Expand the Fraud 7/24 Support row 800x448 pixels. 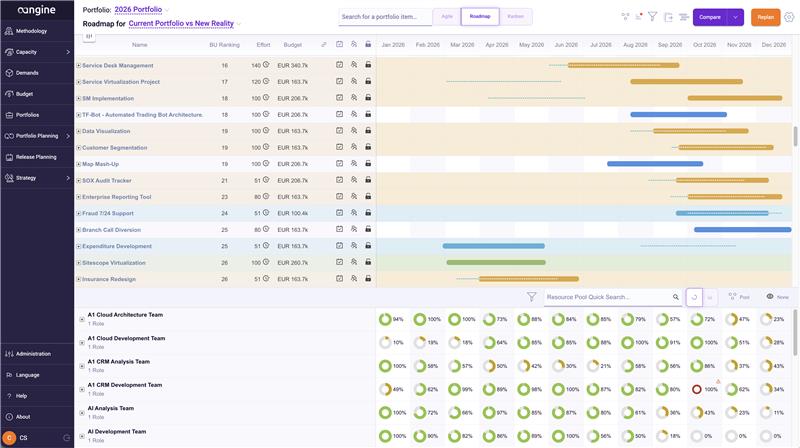point(79,213)
